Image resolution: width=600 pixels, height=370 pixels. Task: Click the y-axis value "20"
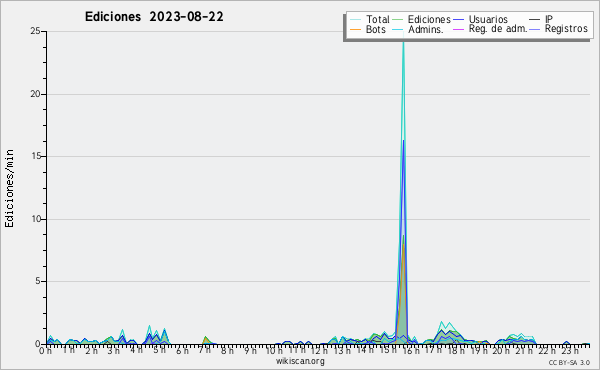[35, 94]
